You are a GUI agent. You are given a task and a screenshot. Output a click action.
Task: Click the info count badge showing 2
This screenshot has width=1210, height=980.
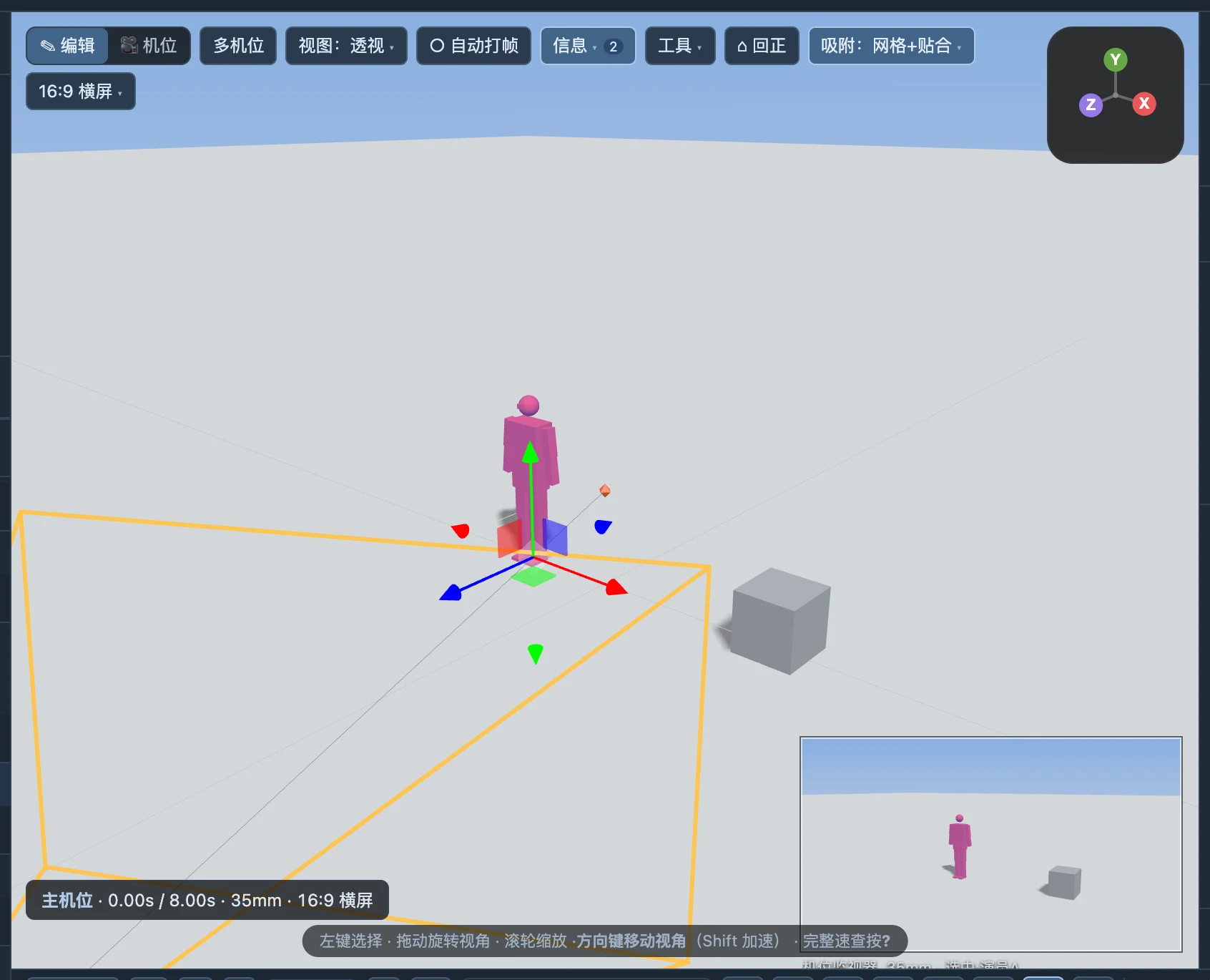(x=613, y=46)
